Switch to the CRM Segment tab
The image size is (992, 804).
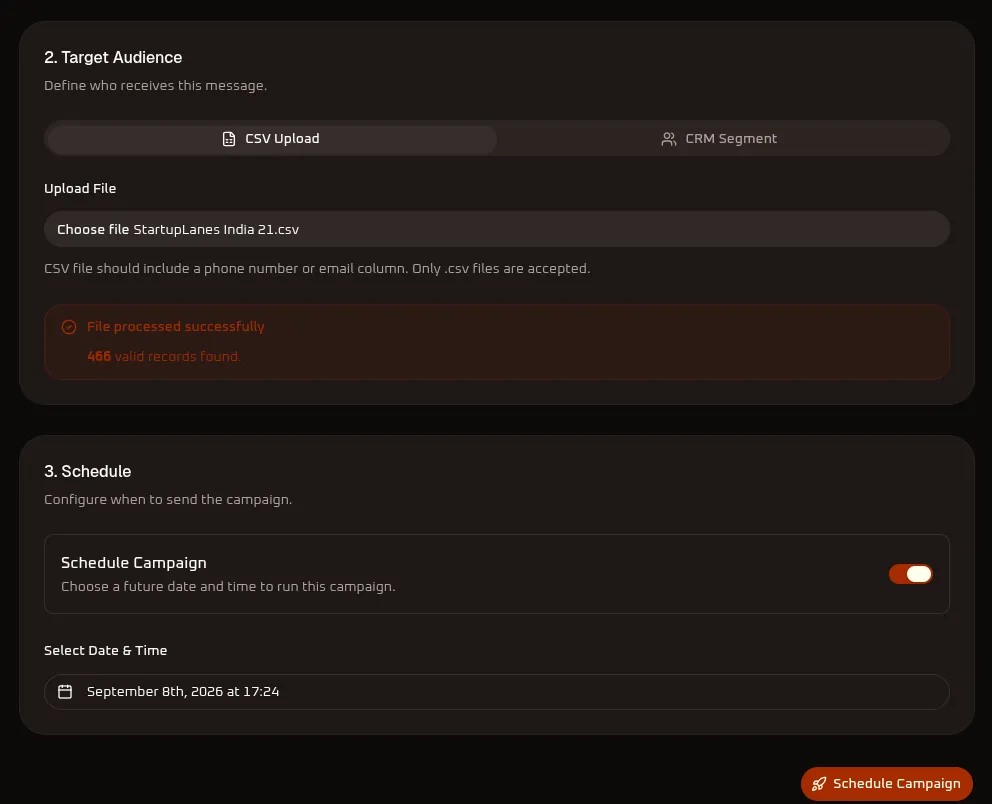(x=720, y=139)
